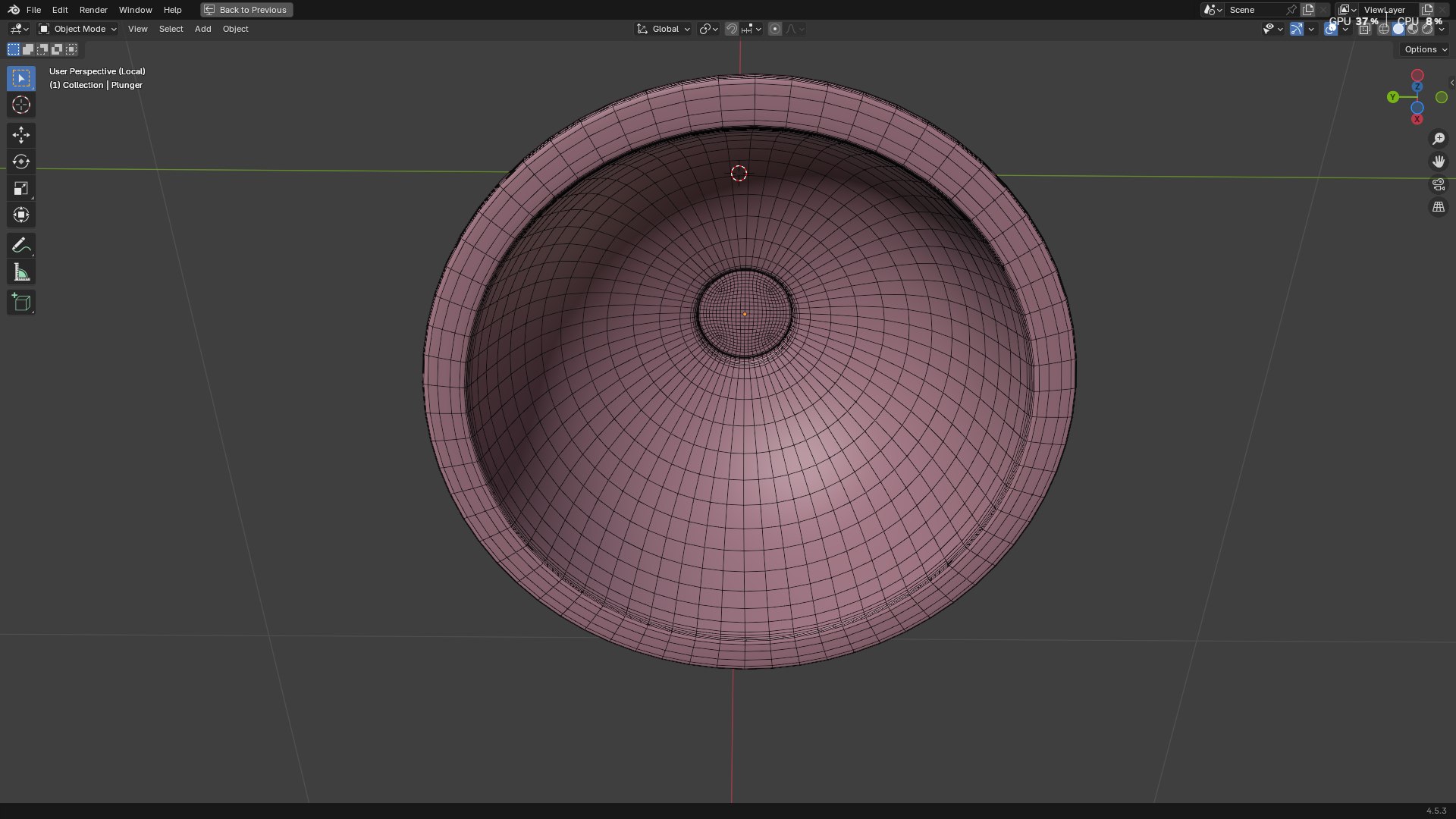Select the Measure ruler tool
The width and height of the screenshot is (1456, 819).
click(20, 272)
